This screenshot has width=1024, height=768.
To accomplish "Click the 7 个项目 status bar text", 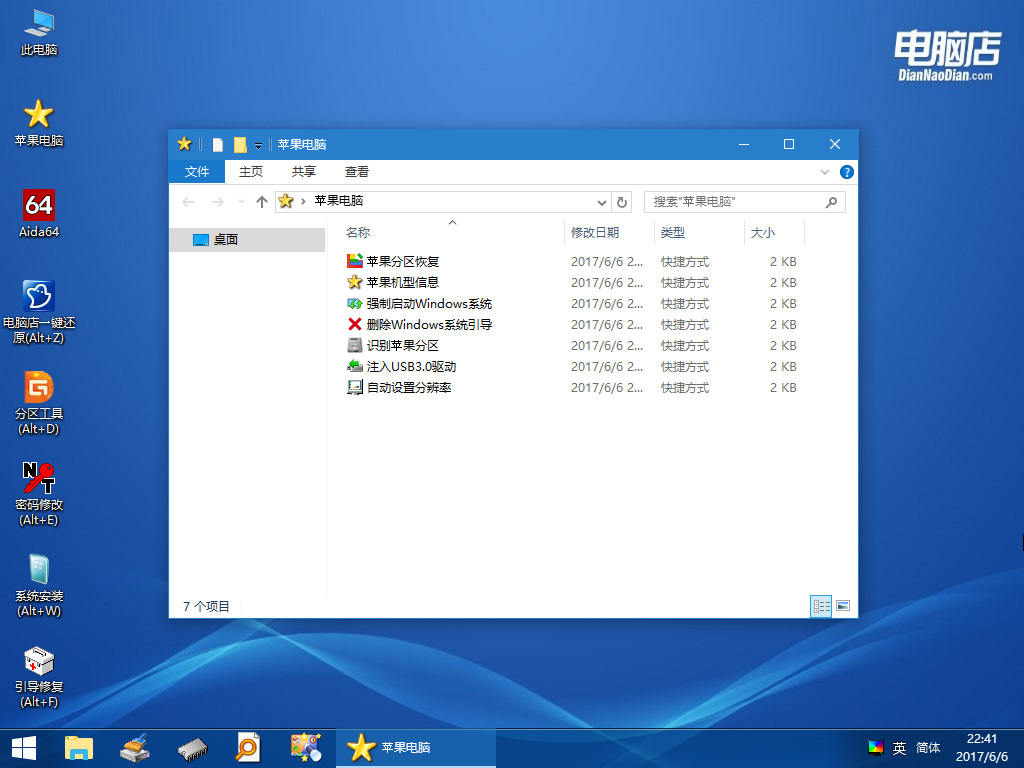I will (x=206, y=606).
